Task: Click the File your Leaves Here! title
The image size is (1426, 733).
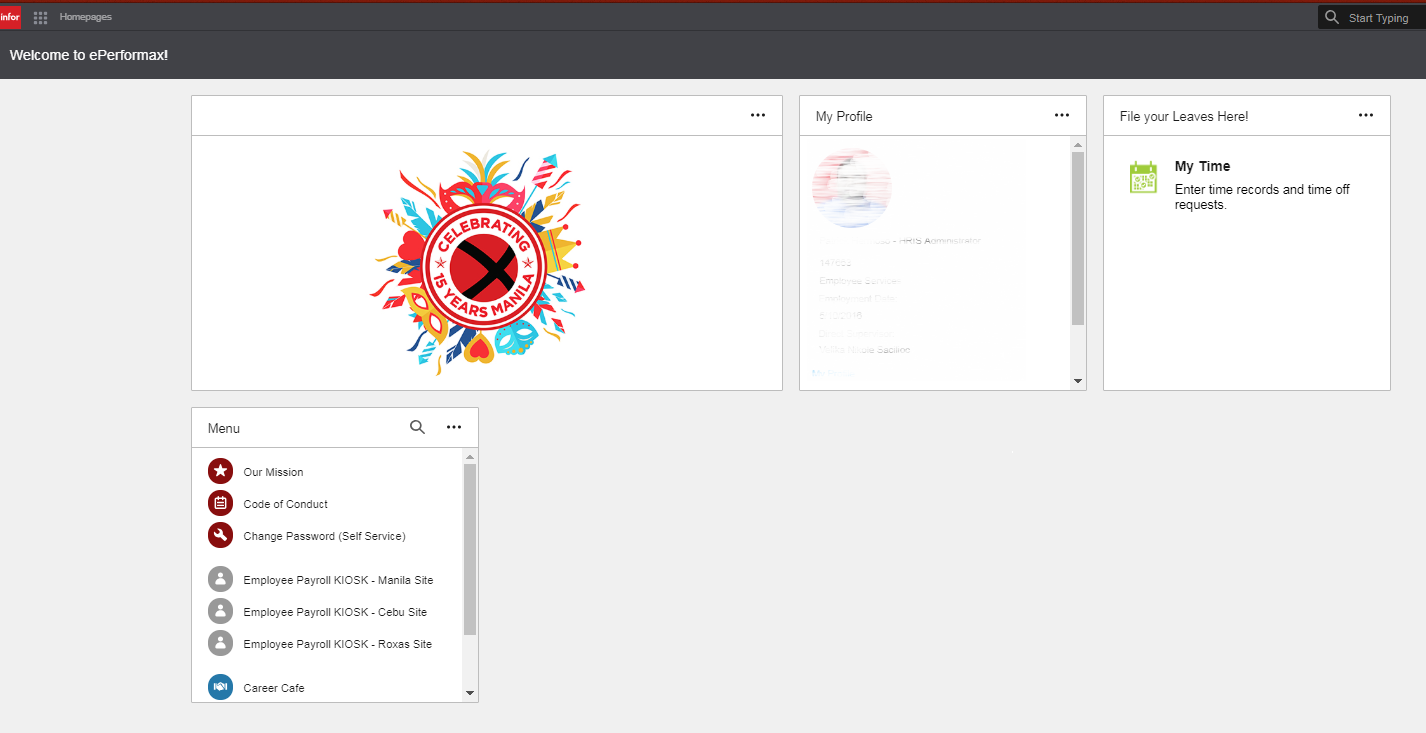Action: [x=1184, y=116]
